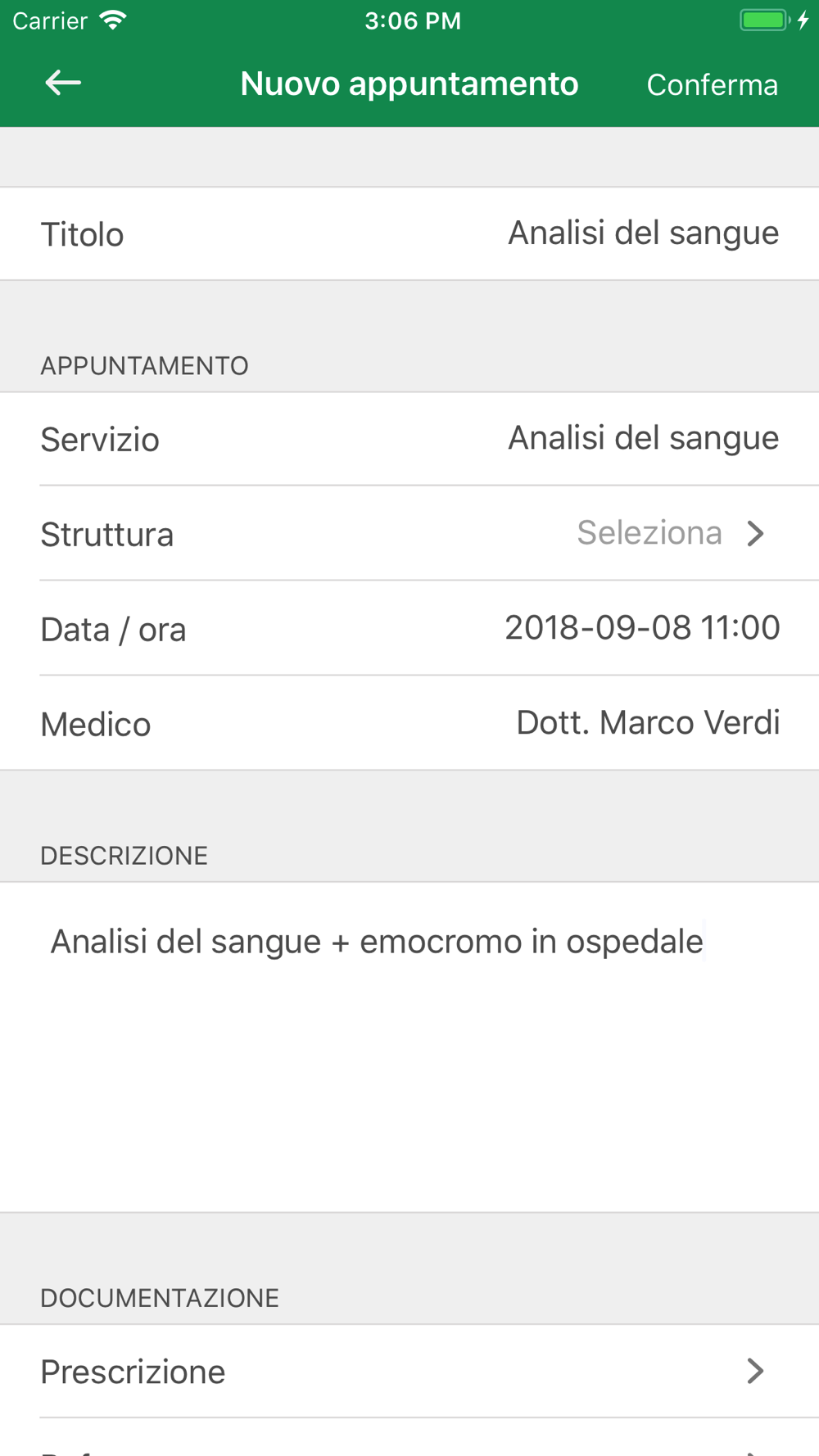
Task: Tap the Struttura label
Action: [x=107, y=535]
